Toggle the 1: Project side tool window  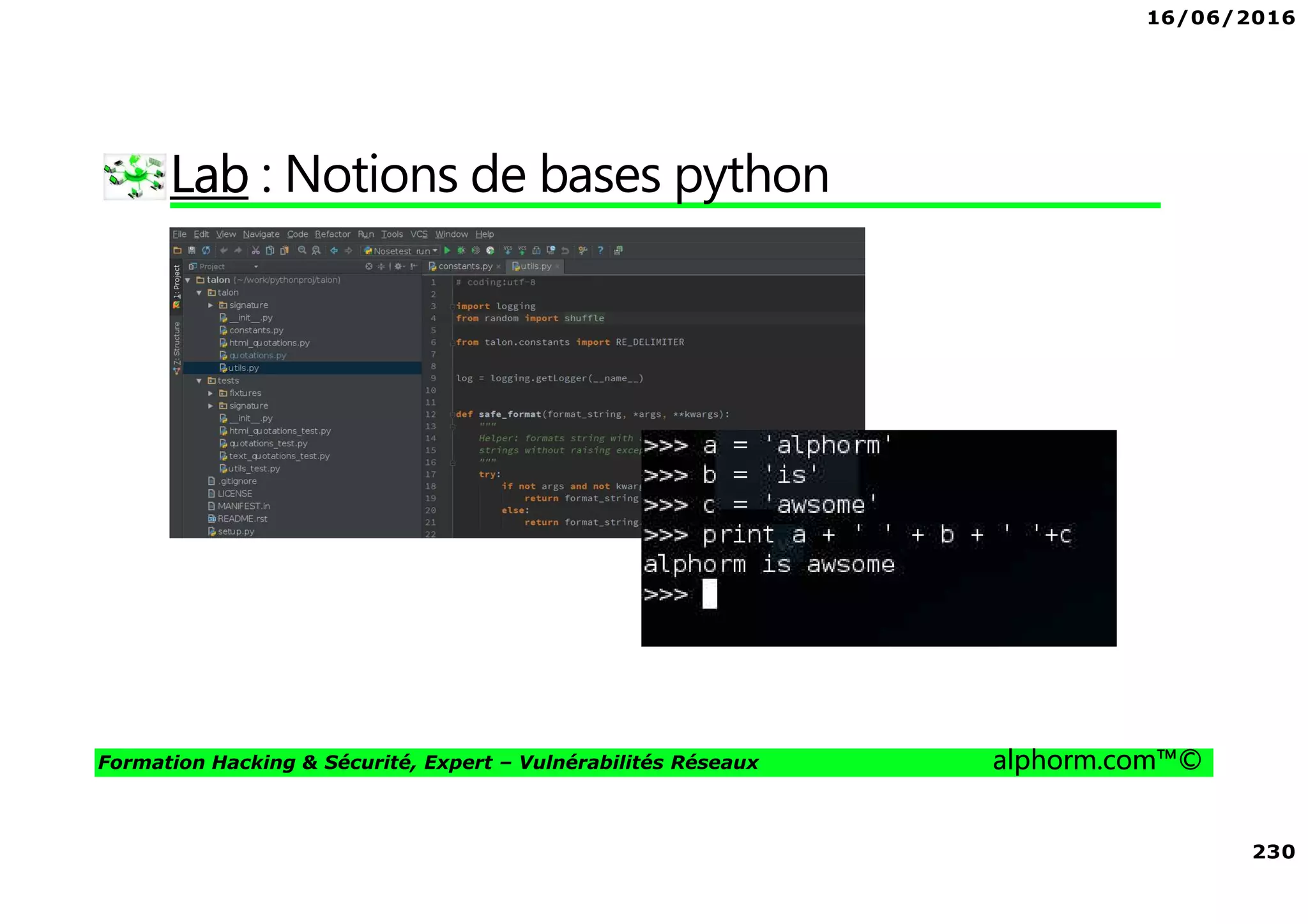point(177,286)
